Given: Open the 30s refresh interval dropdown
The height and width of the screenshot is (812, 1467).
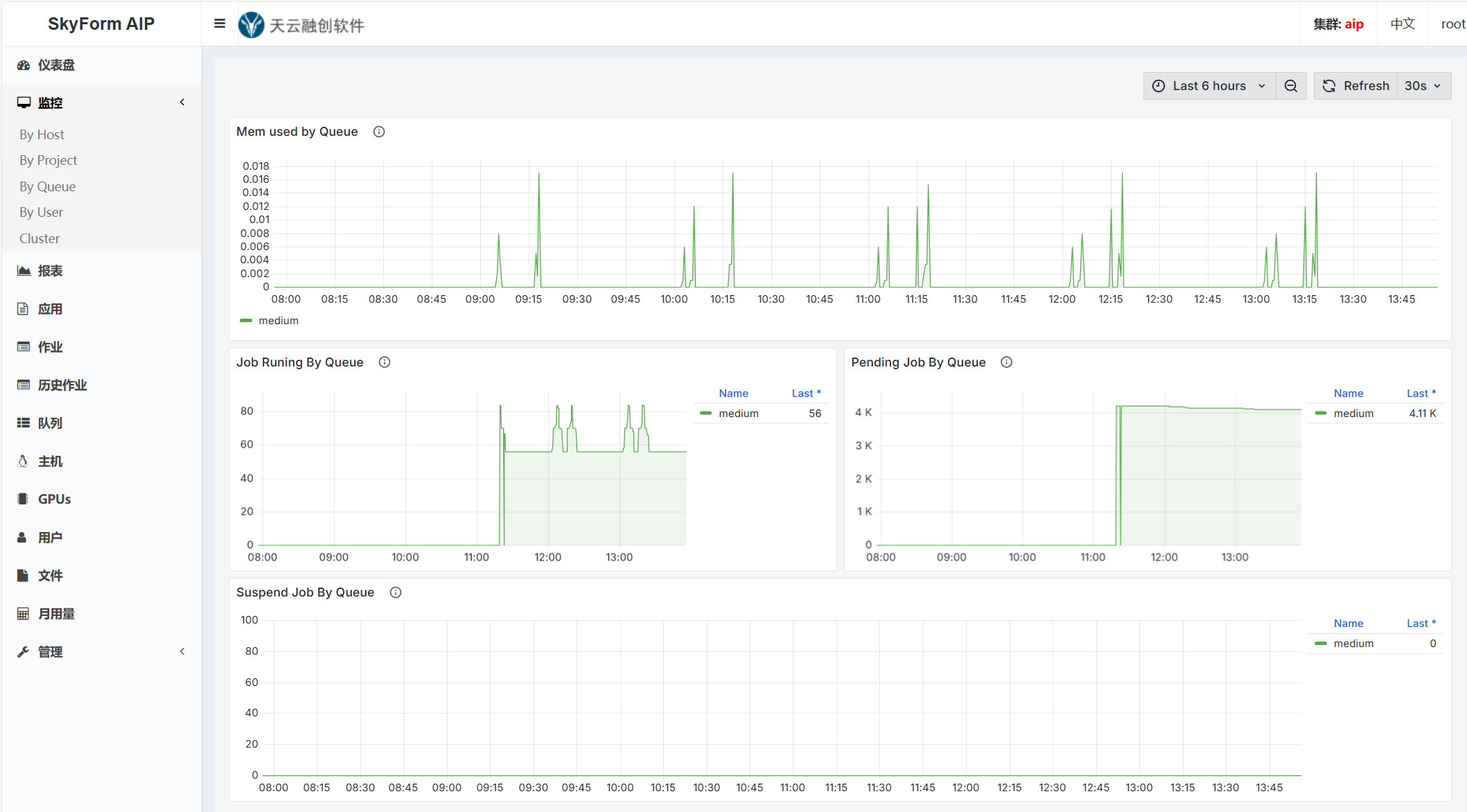Looking at the screenshot, I should click(x=1423, y=86).
